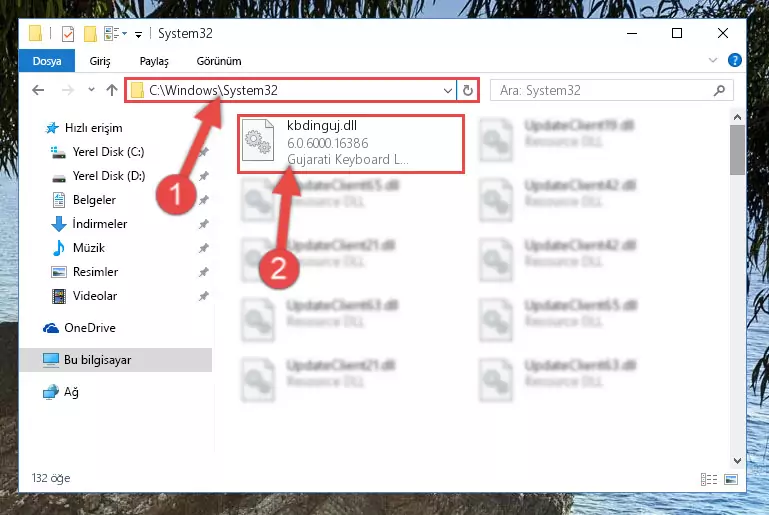Click the folder icon in address bar
The image size is (769, 515).
pyautogui.click(x=137, y=90)
